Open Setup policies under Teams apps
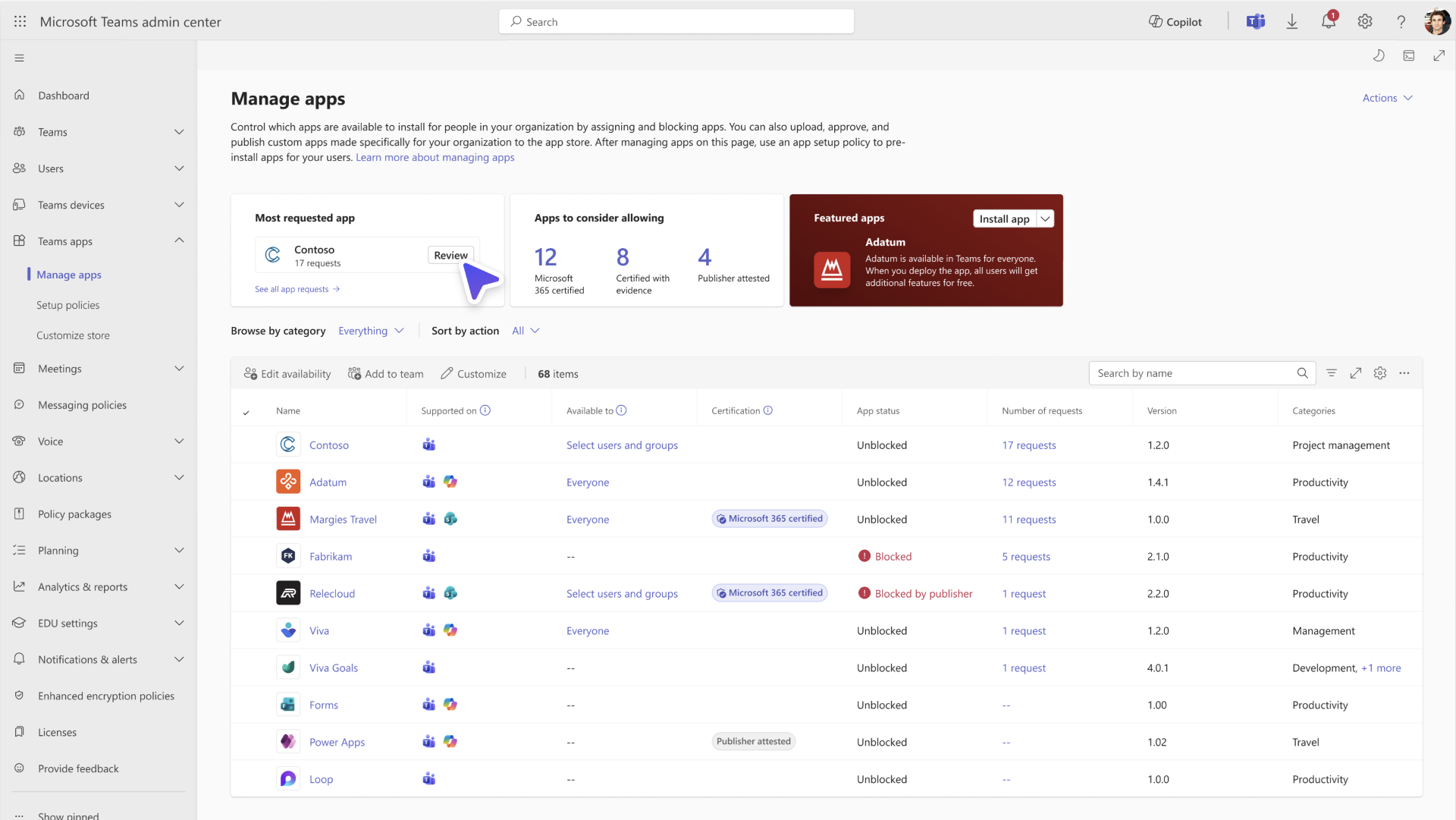Screen dimensions: 1456x820 [x=68, y=305]
